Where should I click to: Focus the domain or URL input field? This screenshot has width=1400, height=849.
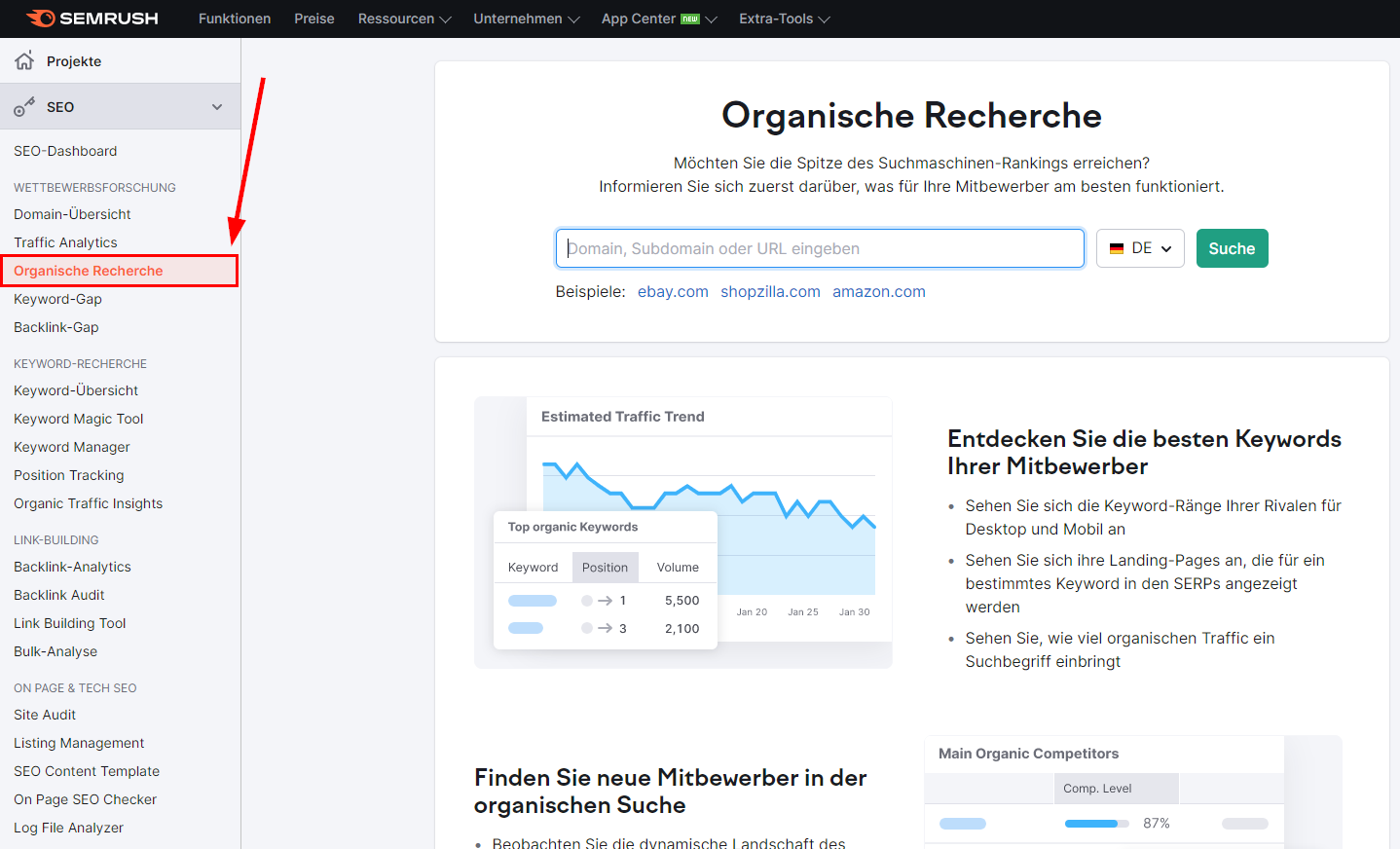820,248
